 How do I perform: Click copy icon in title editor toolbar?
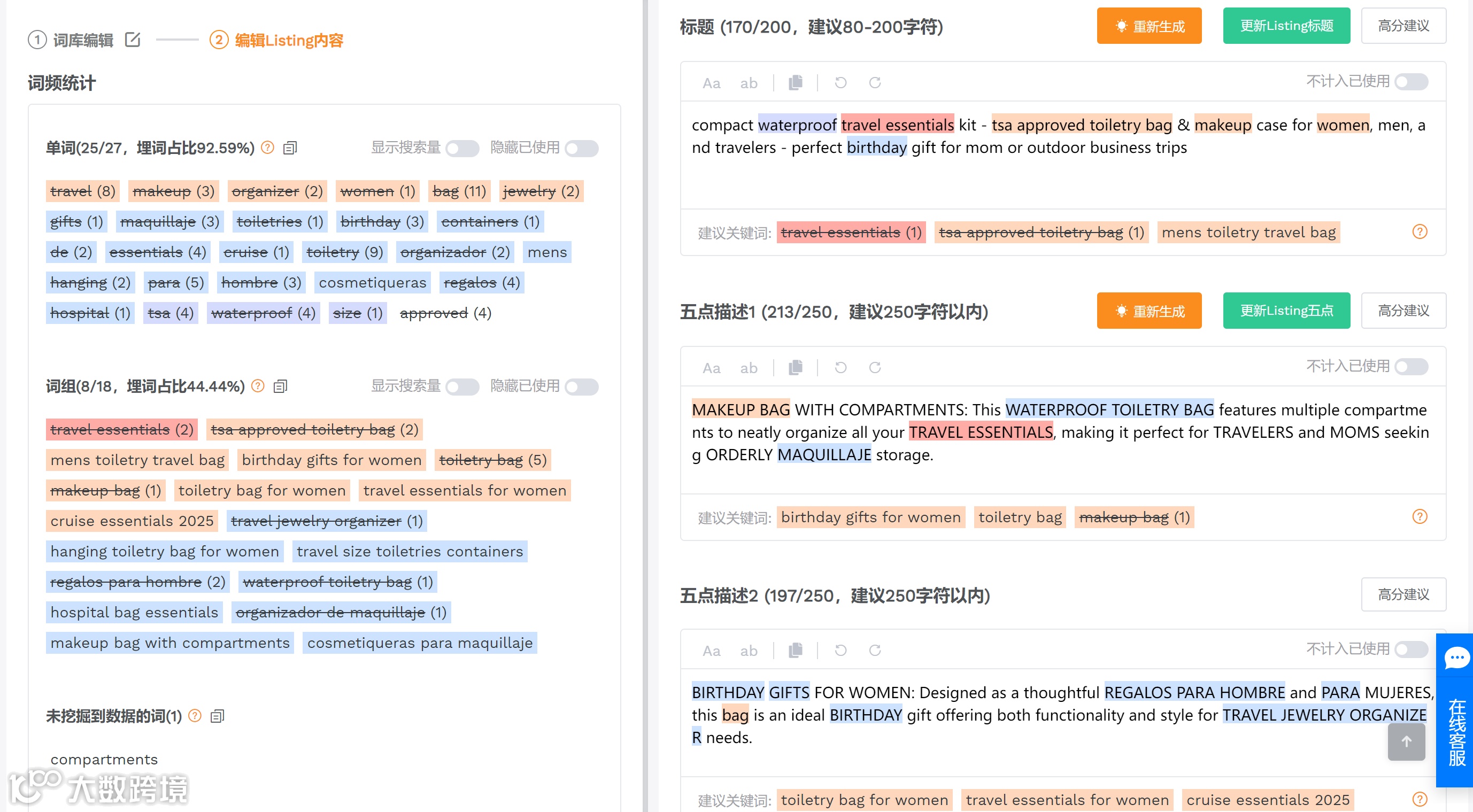(x=796, y=83)
